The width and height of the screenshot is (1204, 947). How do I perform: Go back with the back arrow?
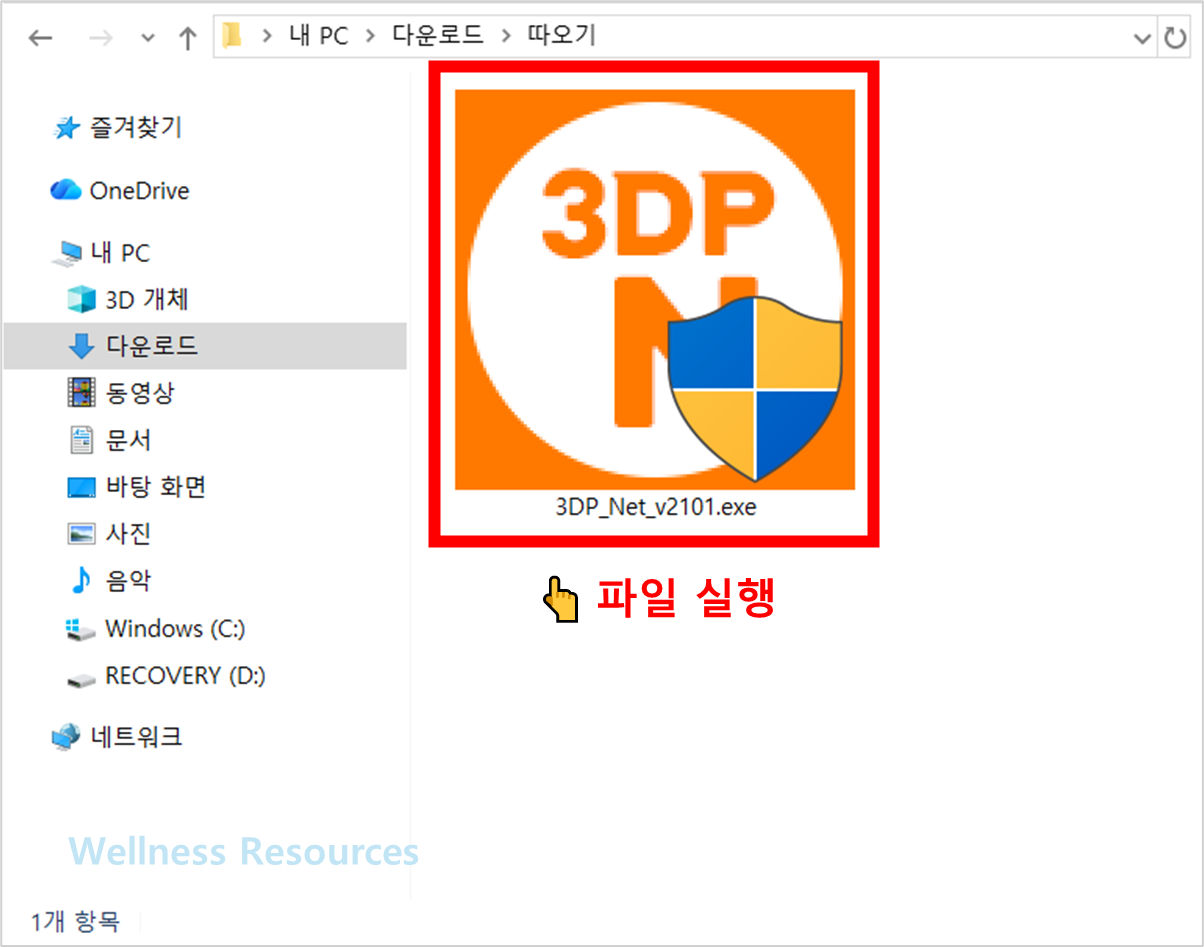click(40, 38)
